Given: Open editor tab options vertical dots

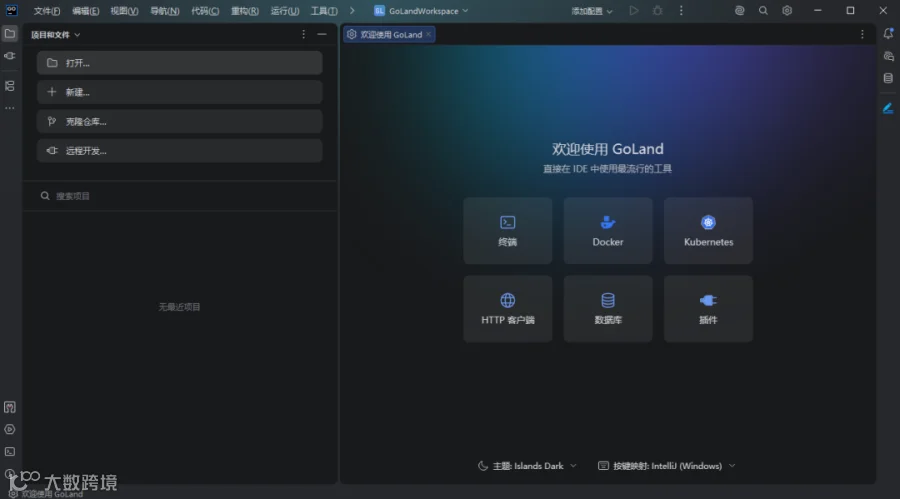Looking at the screenshot, I should (x=862, y=34).
